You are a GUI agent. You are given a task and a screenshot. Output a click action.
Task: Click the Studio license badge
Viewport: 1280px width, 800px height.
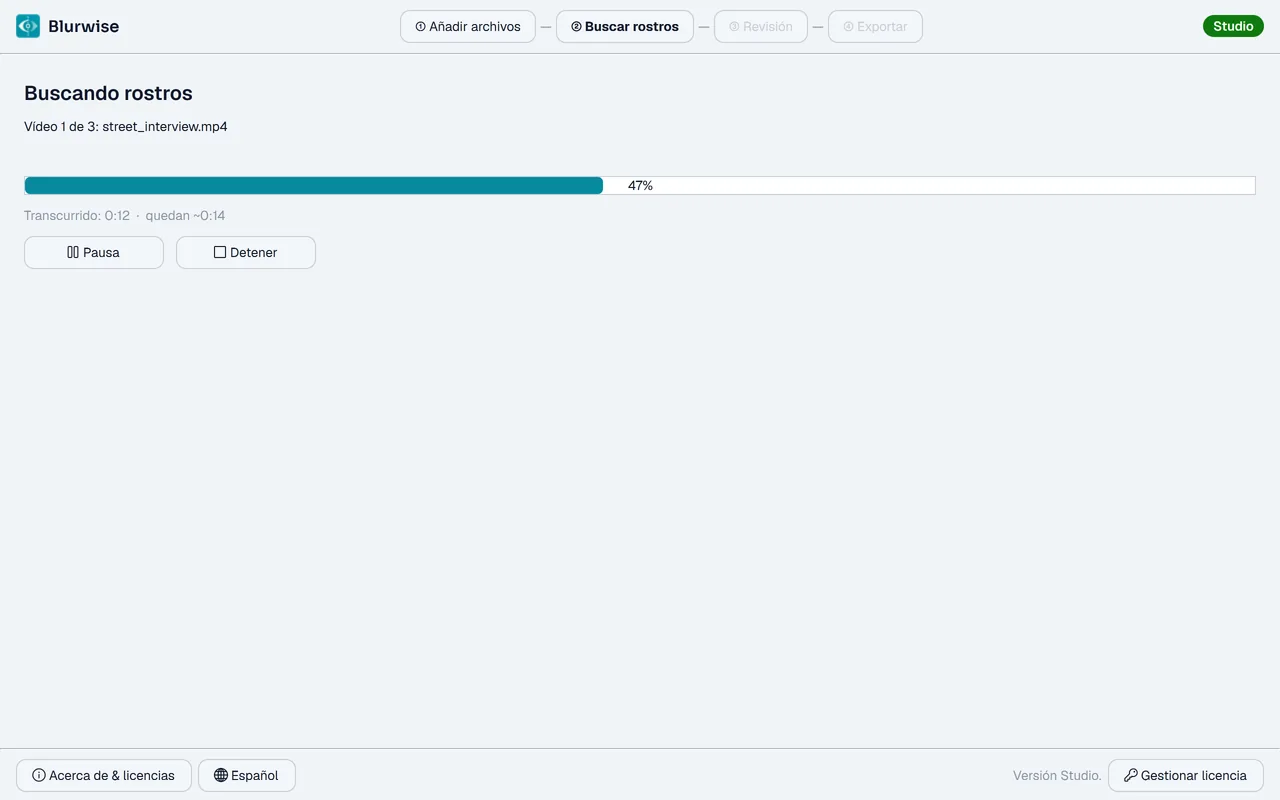1233,26
